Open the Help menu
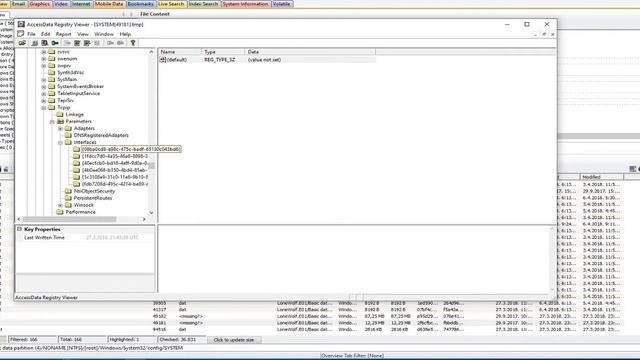Image resolution: width=640 pixels, height=360 pixels. pyautogui.click(x=125, y=34)
